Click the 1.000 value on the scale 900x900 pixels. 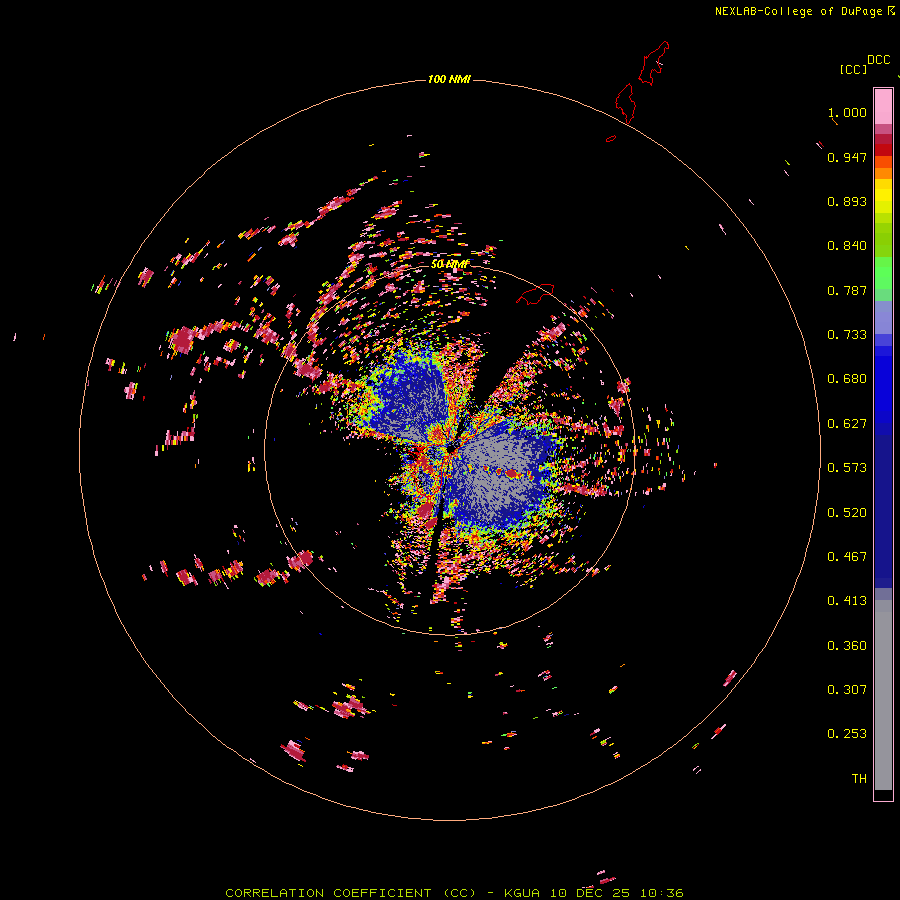point(847,112)
